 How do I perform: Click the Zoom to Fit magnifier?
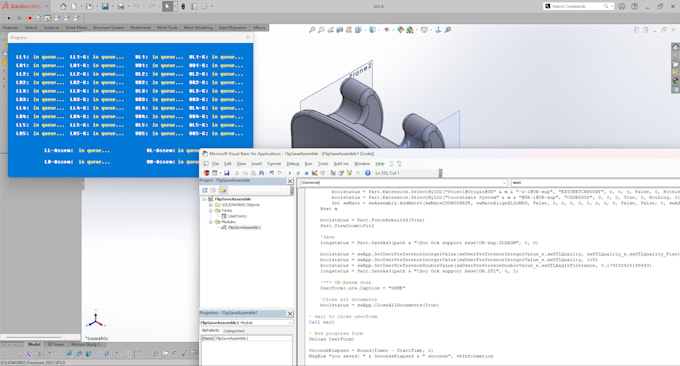pos(311,30)
